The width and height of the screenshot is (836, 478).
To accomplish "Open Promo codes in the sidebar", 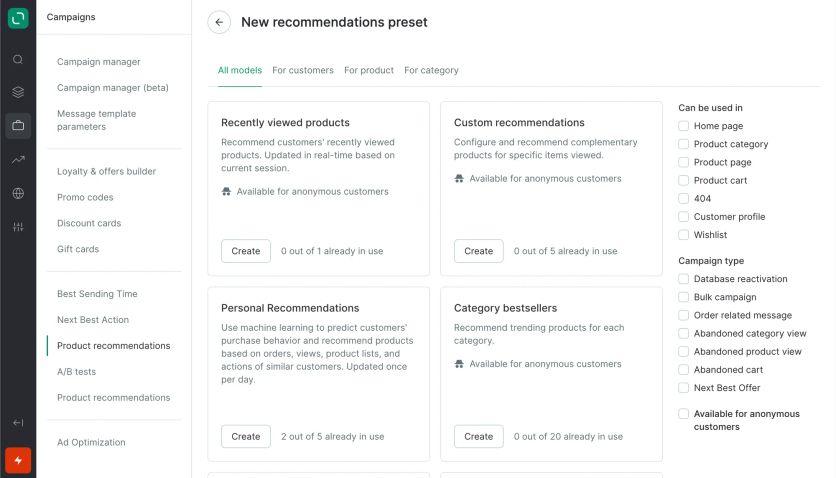I will click(x=85, y=198).
